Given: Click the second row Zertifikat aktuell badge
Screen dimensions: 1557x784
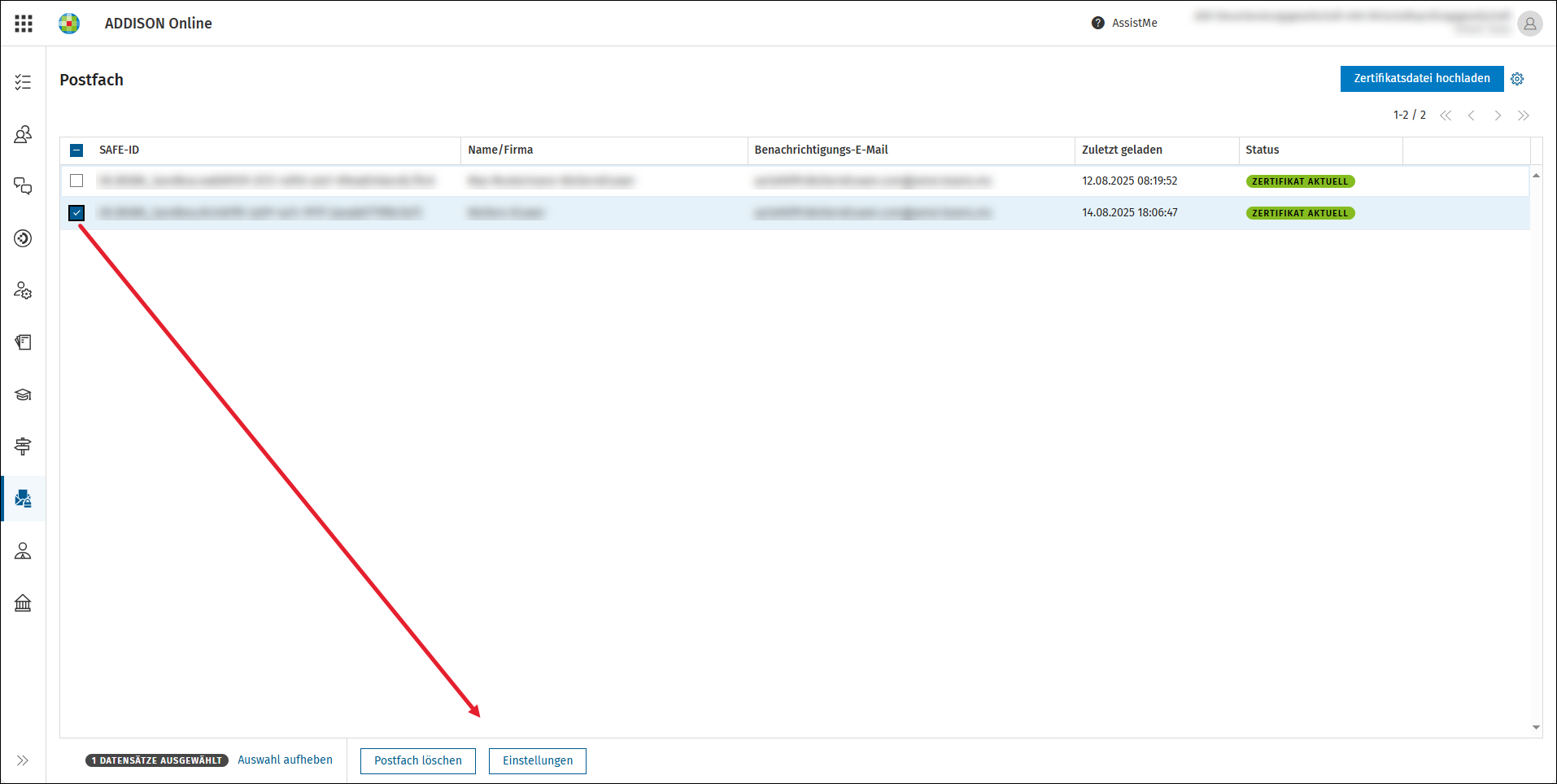Looking at the screenshot, I should click(1300, 213).
